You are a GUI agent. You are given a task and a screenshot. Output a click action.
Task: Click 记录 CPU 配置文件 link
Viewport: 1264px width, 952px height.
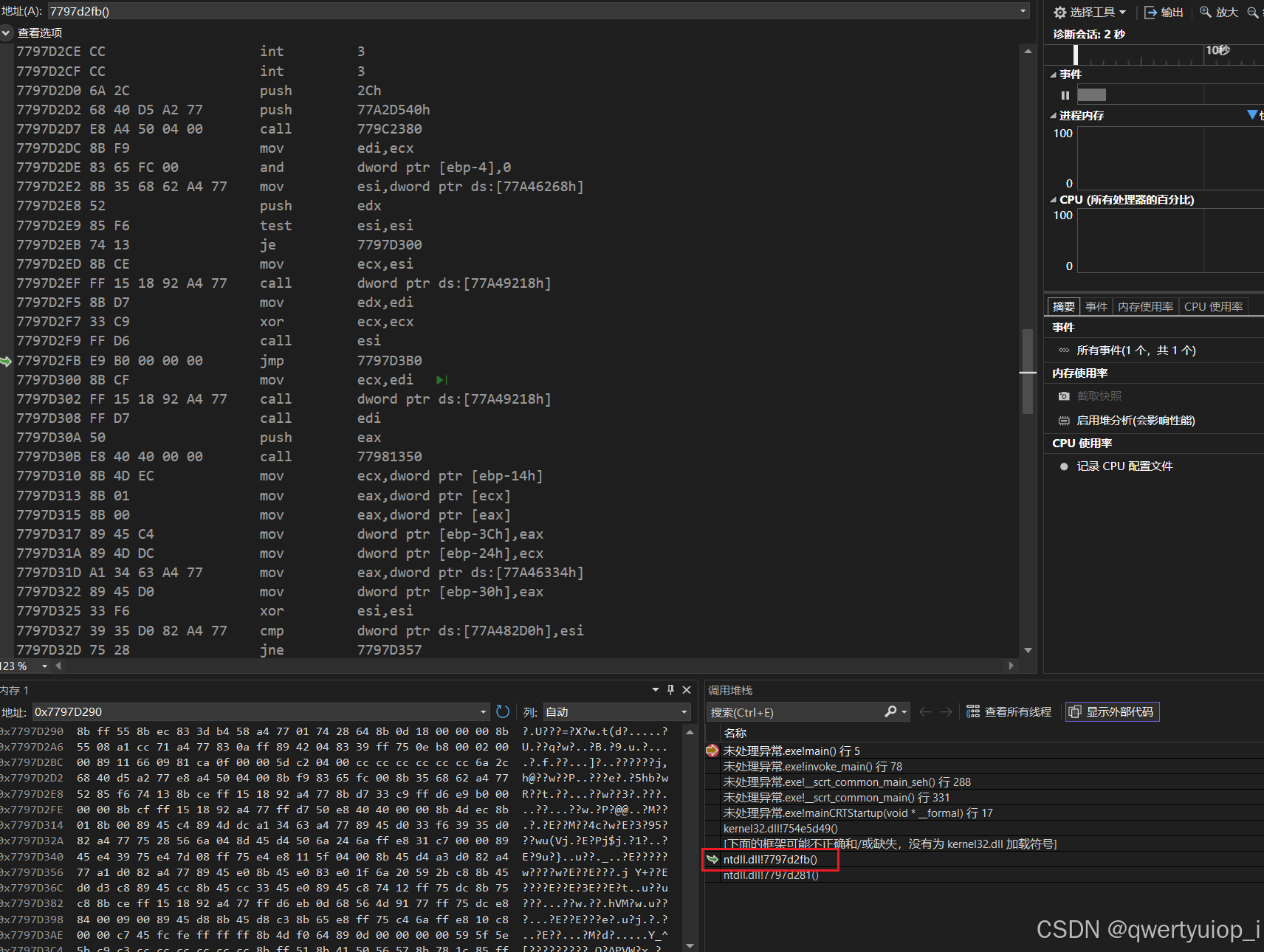pyautogui.click(x=1124, y=466)
